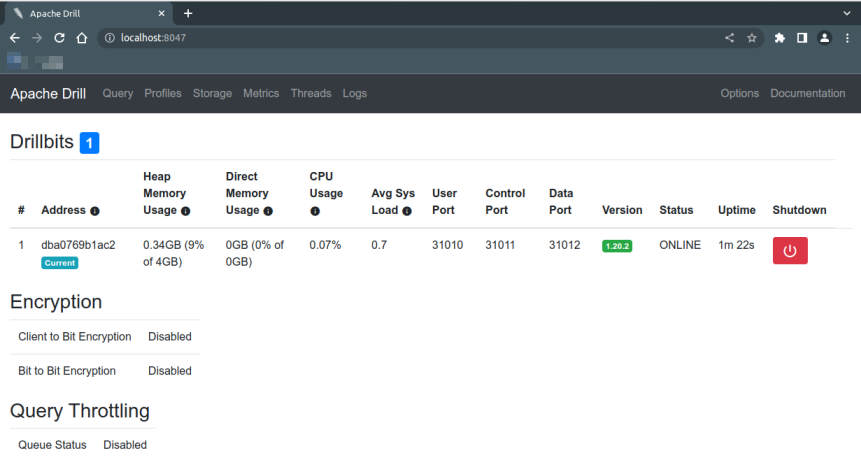Screen dimensions: 861x460
Task: Click the Apache Drill brand link
Action: 48,94
